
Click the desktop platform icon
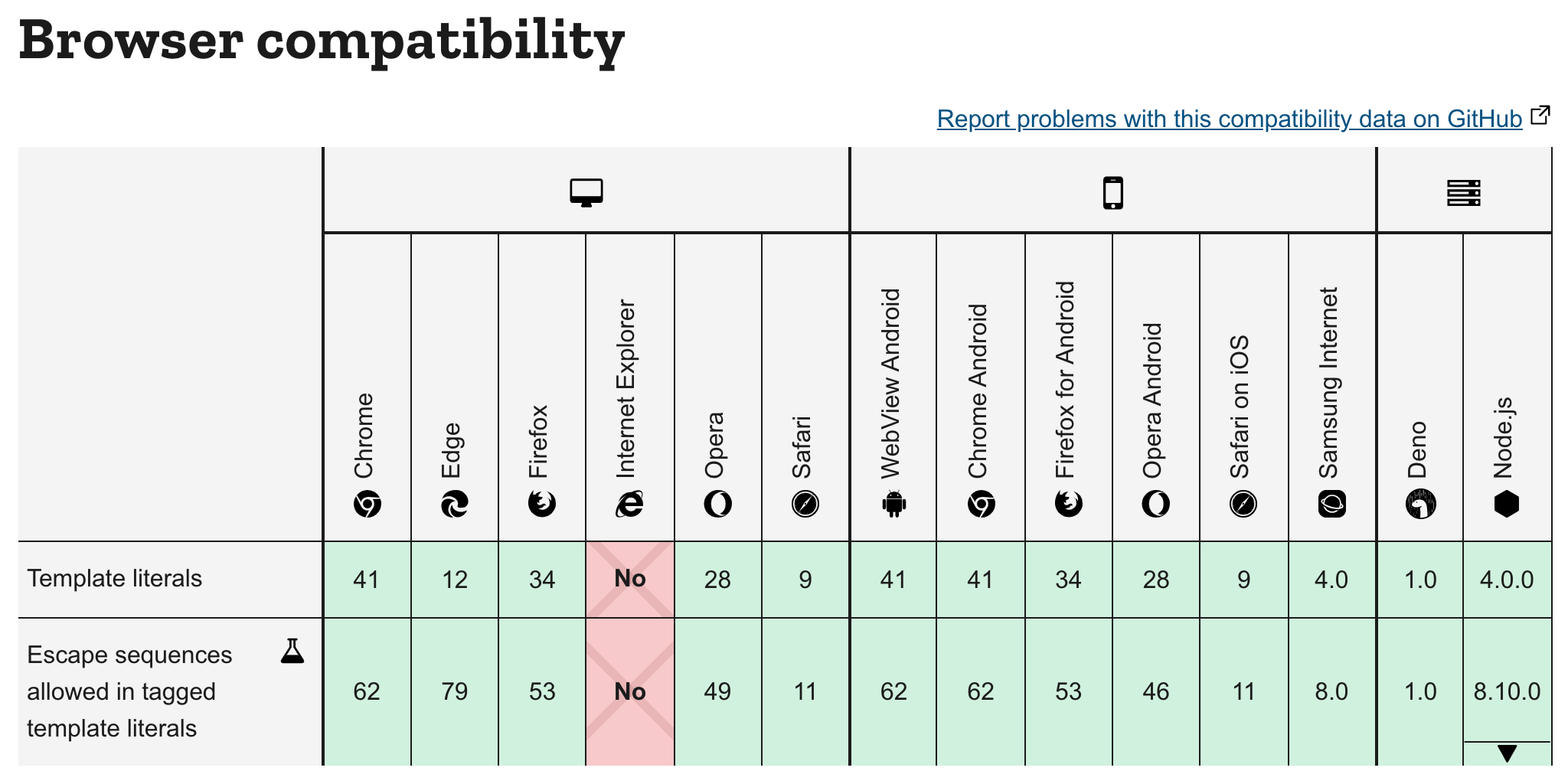(586, 192)
